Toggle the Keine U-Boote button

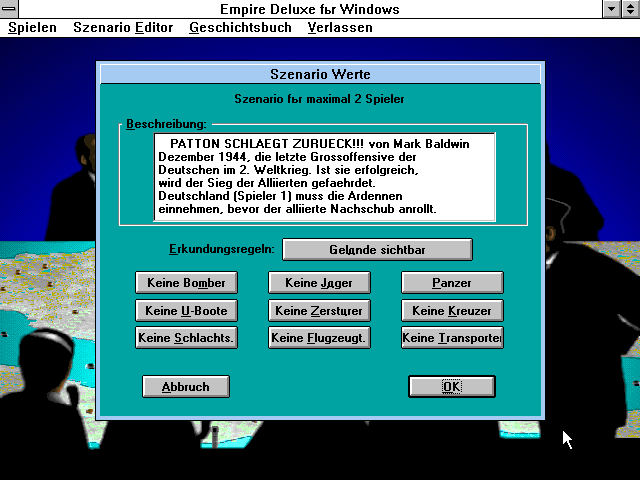186,311
